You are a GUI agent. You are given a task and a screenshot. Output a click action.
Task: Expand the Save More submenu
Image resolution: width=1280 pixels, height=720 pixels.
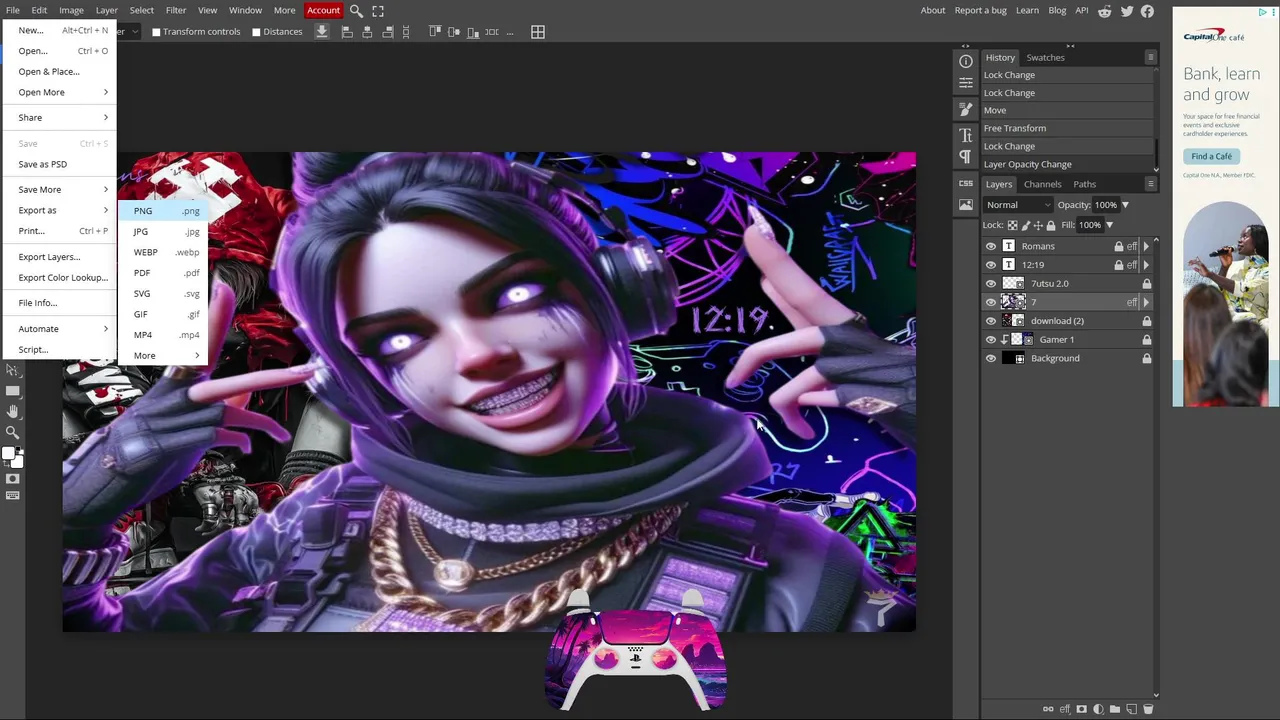click(x=62, y=189)
